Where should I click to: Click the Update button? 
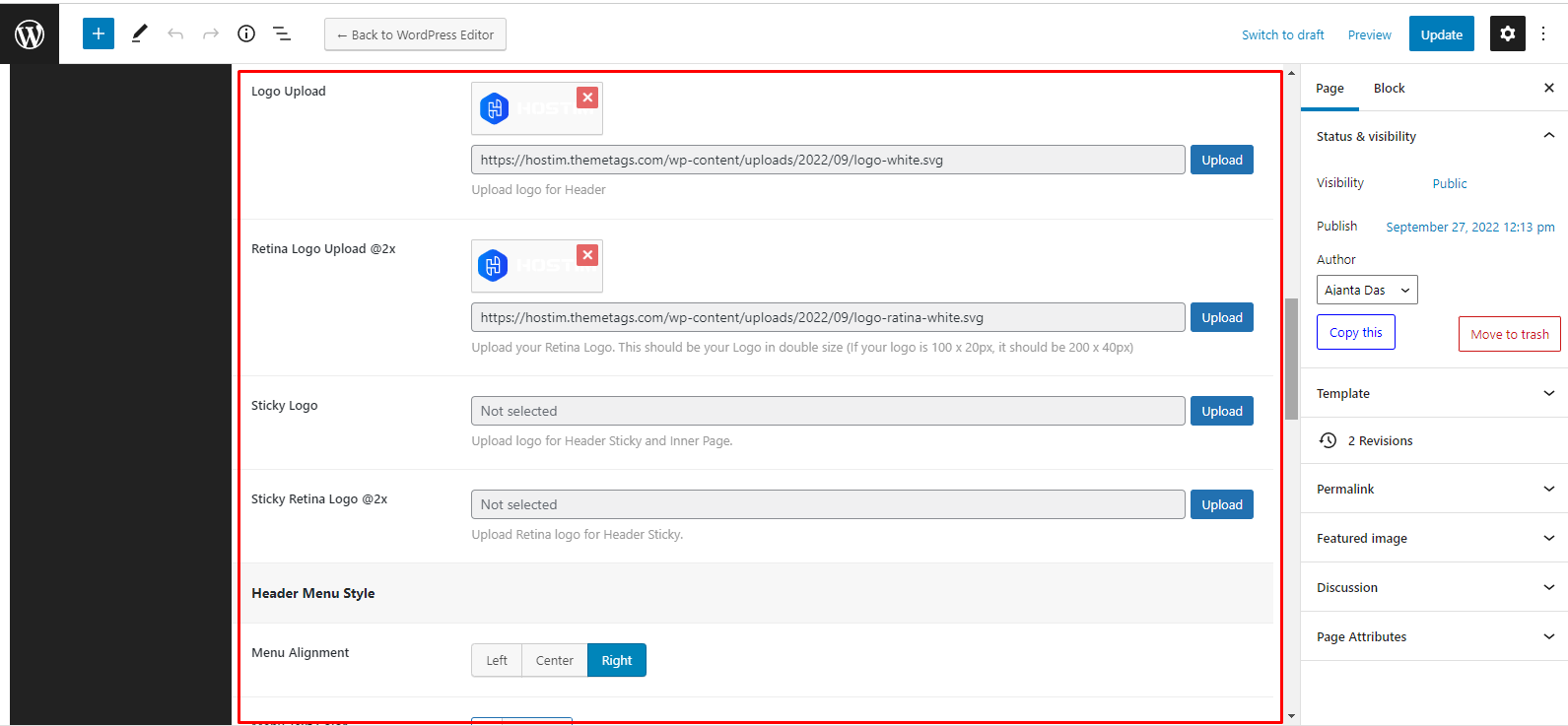(1441, 34)
